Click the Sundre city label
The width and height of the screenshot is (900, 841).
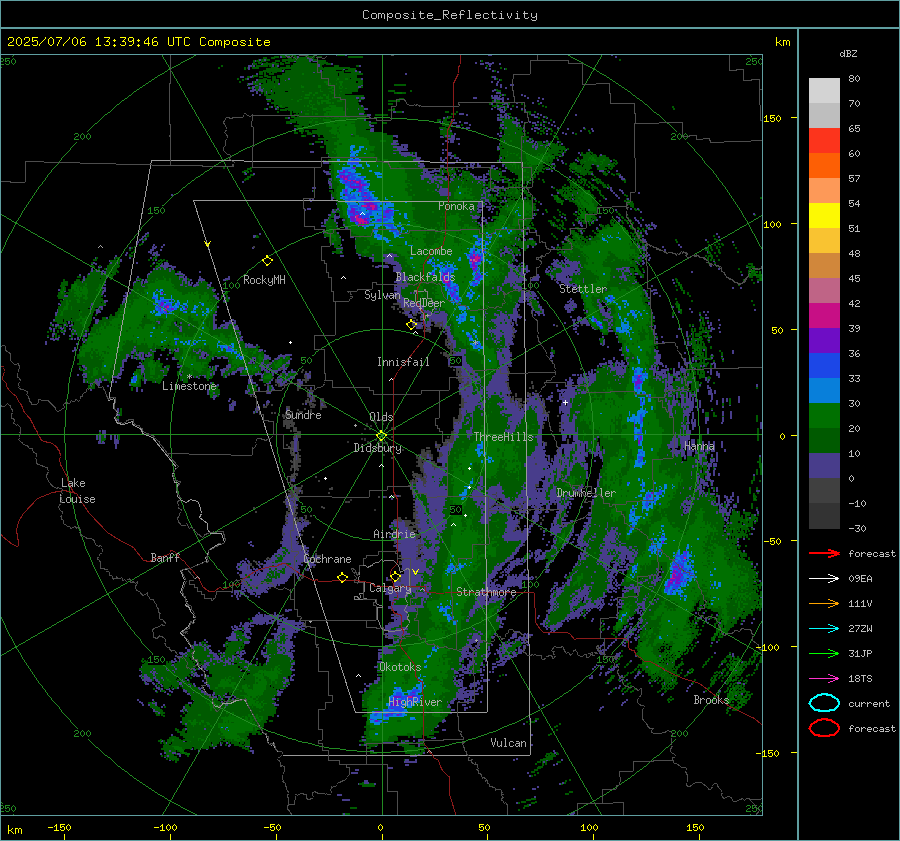coord(303,414)
